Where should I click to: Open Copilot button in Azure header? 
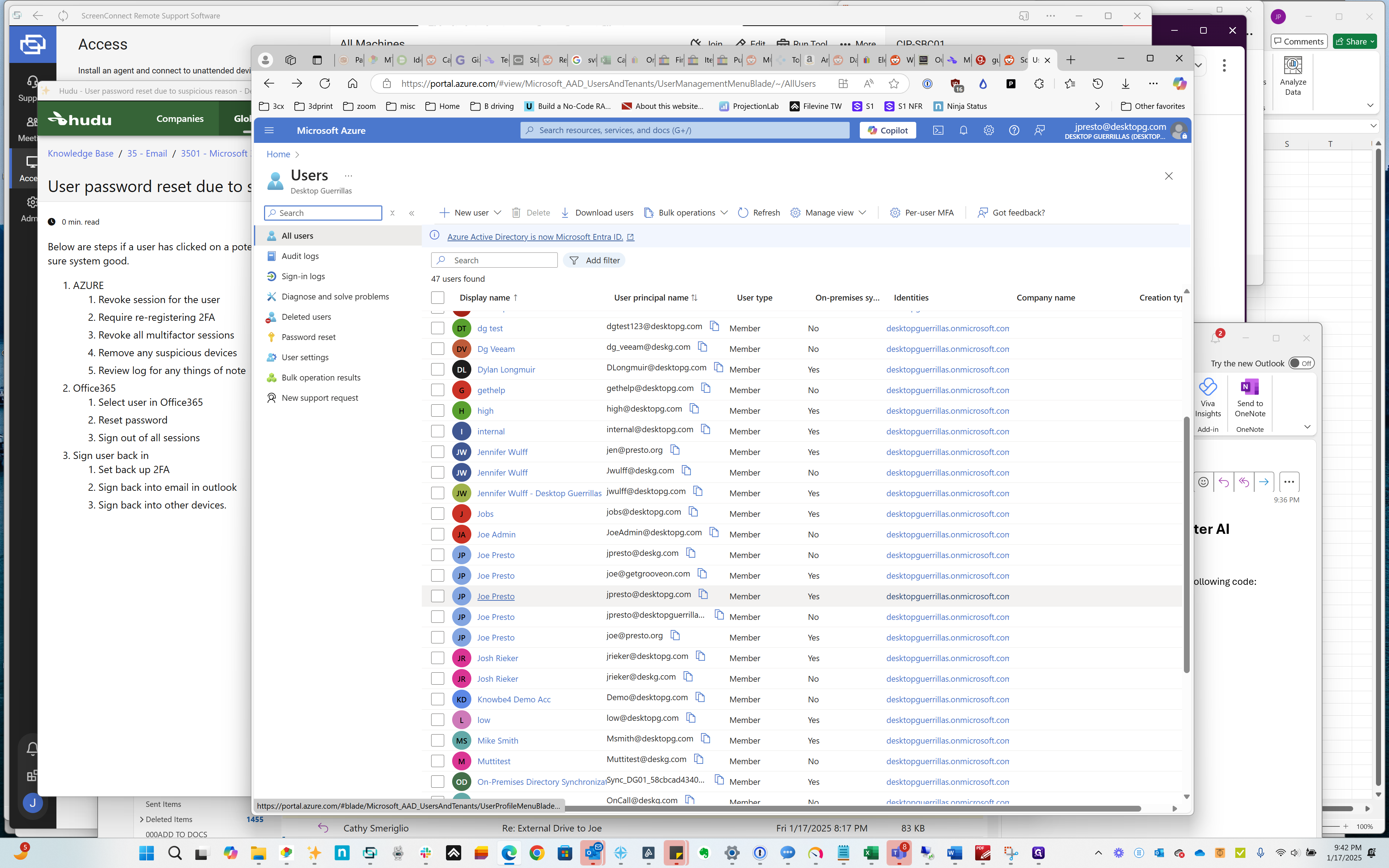pos(887,130)
